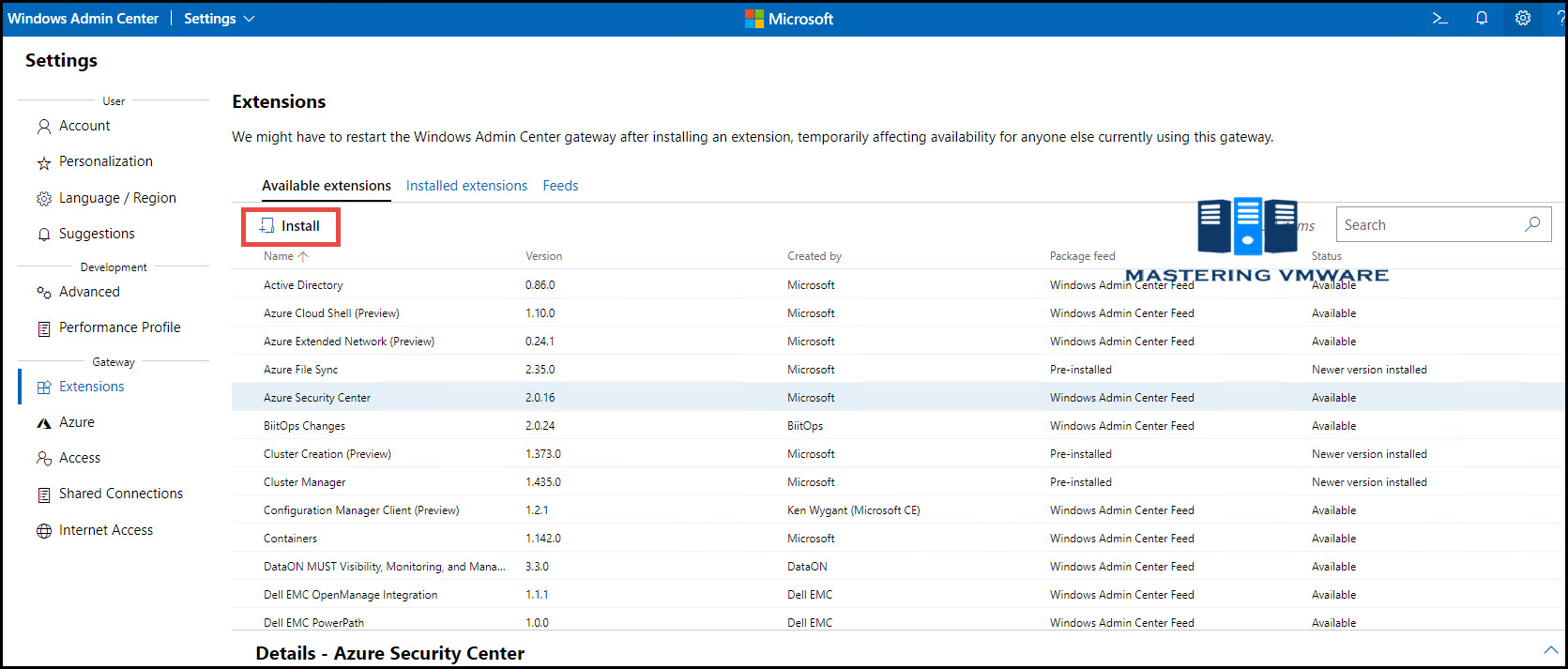Open Personalization settings page

click(106, 161)
